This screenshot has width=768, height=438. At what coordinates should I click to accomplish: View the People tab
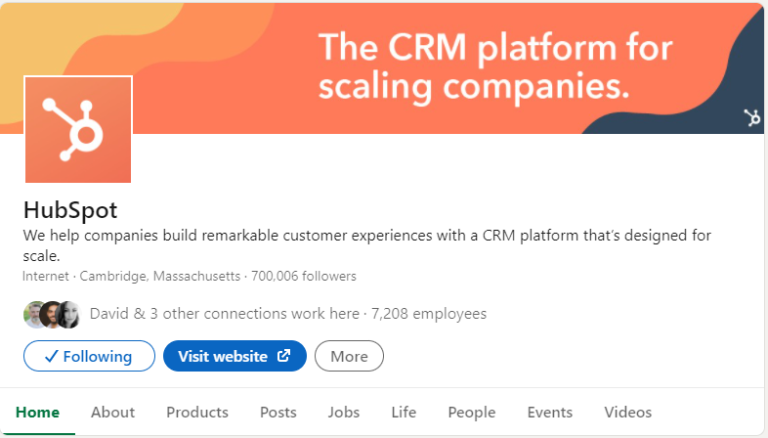click(x=471, y=412)
